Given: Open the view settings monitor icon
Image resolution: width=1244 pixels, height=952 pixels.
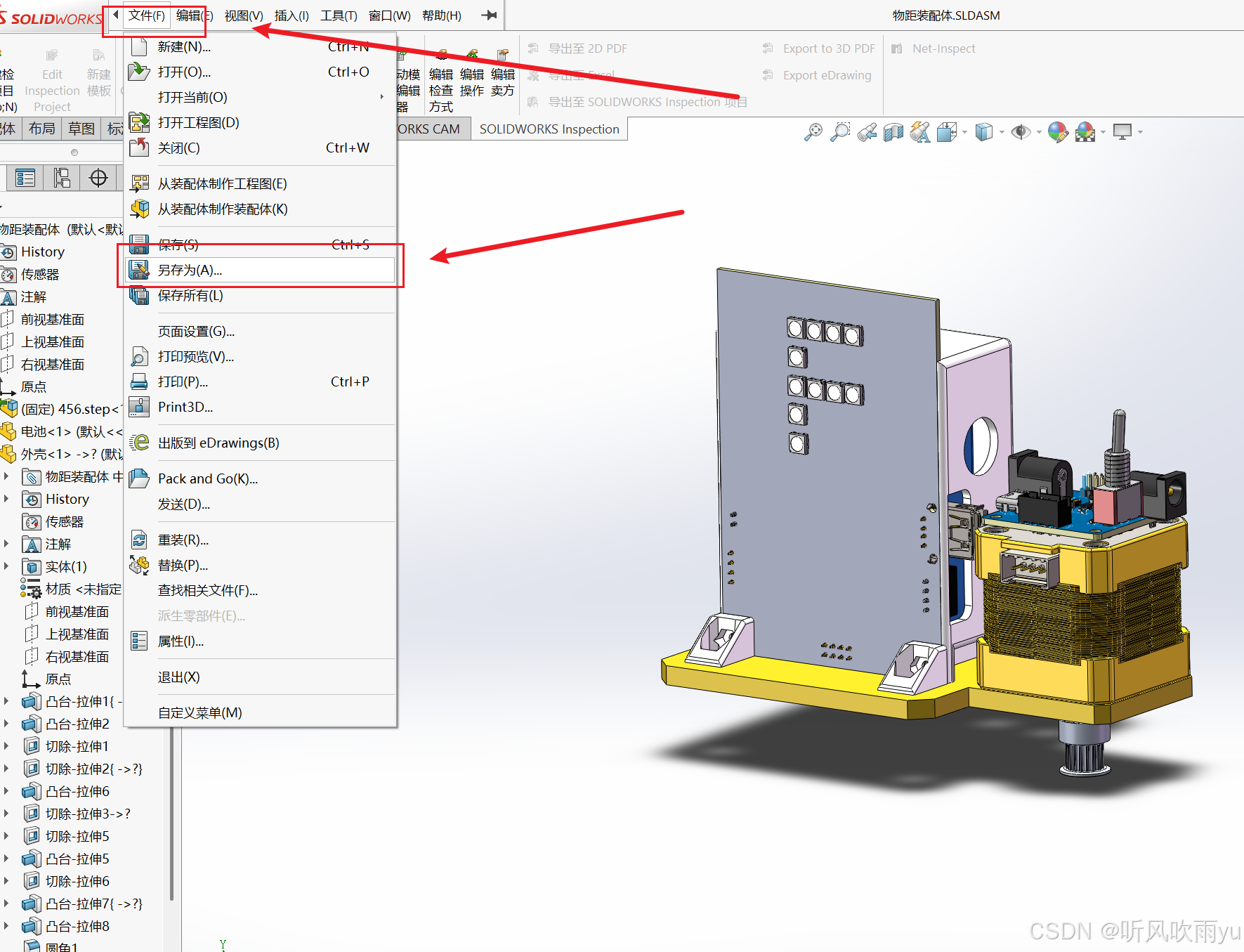Looking at the screenshot, I should pyautogui.click(x=1122, y=132).
